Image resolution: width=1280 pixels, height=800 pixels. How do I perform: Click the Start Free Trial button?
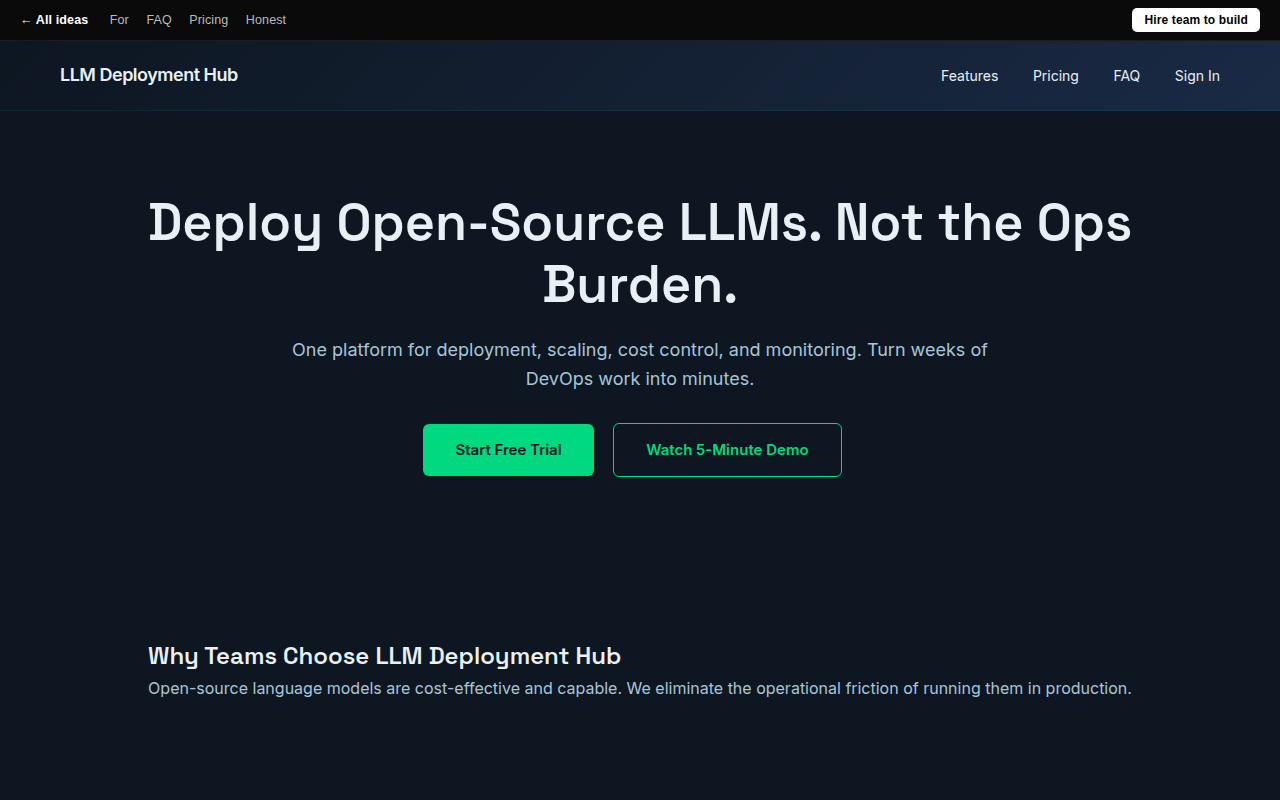[508, 450]
